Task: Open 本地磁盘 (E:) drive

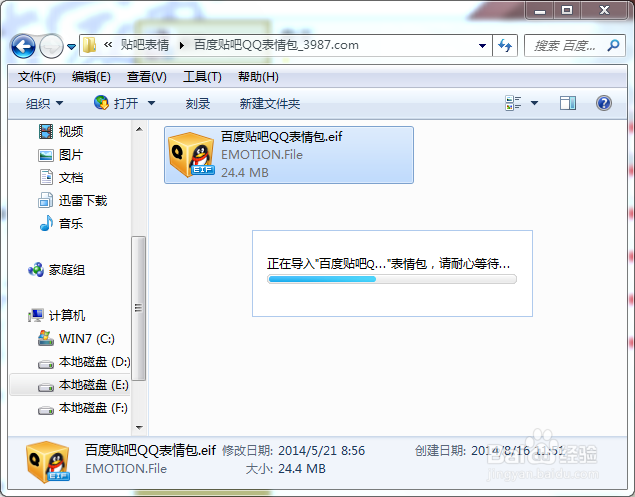Action: [94, 385]
